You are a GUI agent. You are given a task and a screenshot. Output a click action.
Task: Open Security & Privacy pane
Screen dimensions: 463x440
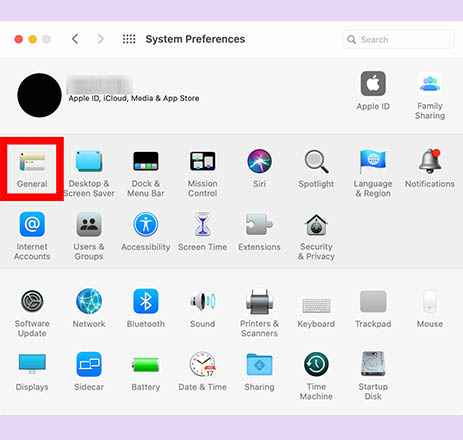[x=316, y=237]
